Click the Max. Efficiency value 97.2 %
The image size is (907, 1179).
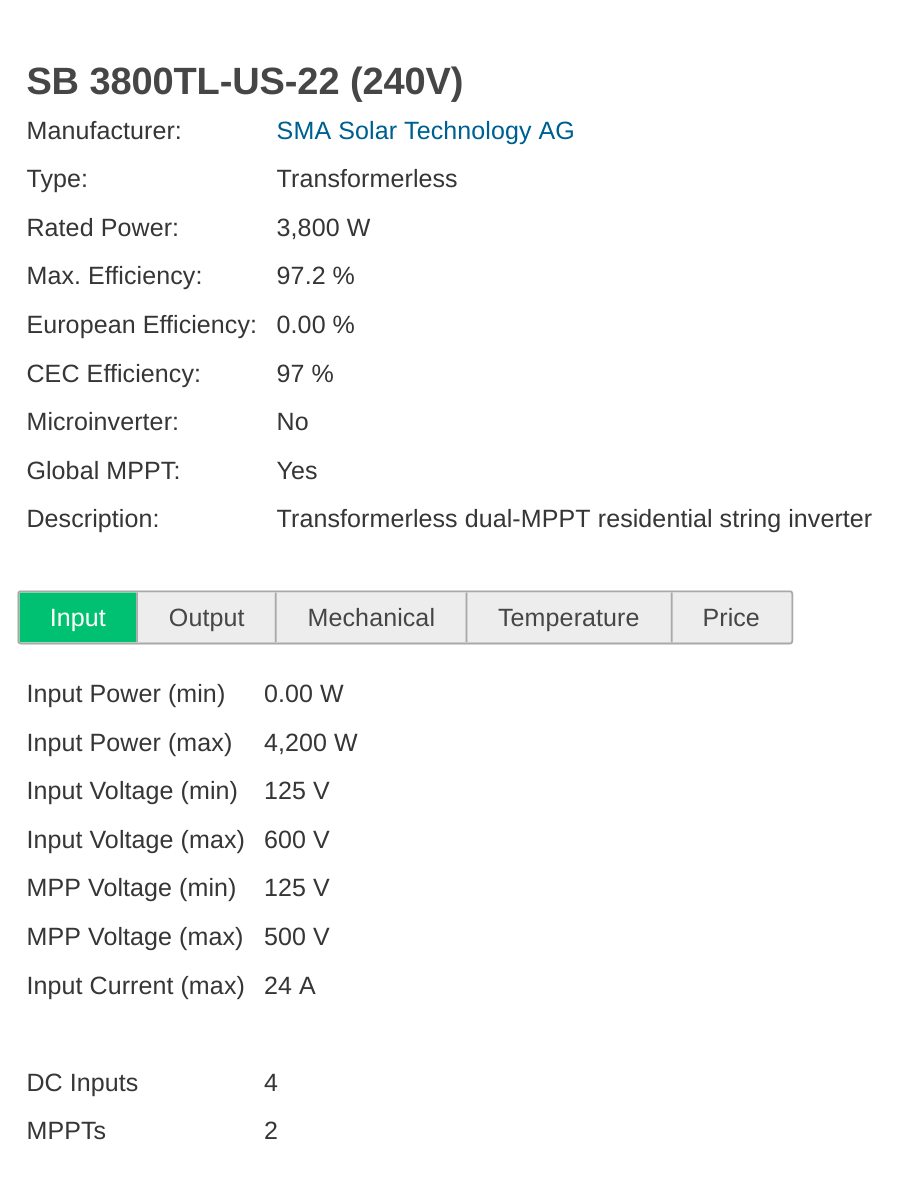315,276
